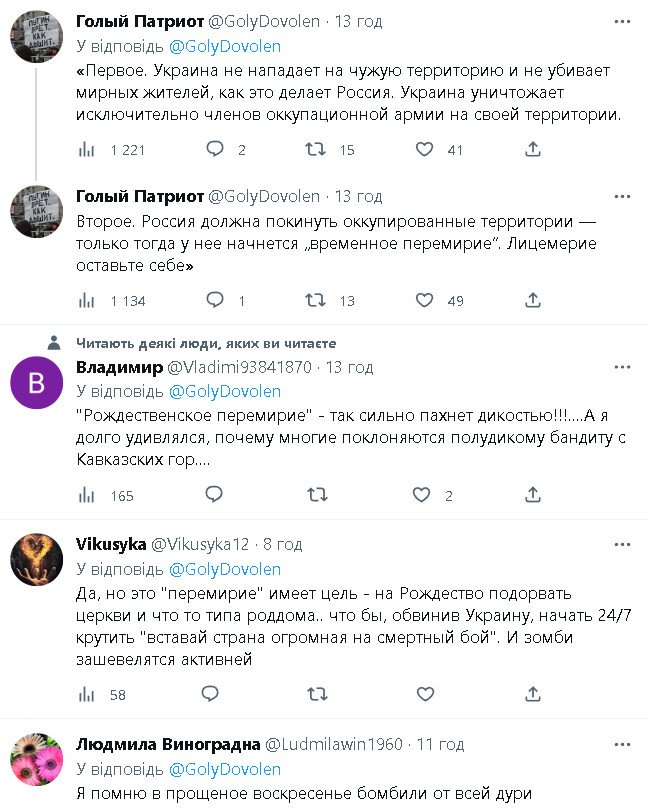649x812 pixels.
Task: Reply to Владимир's comment
Action: (214, 495)
